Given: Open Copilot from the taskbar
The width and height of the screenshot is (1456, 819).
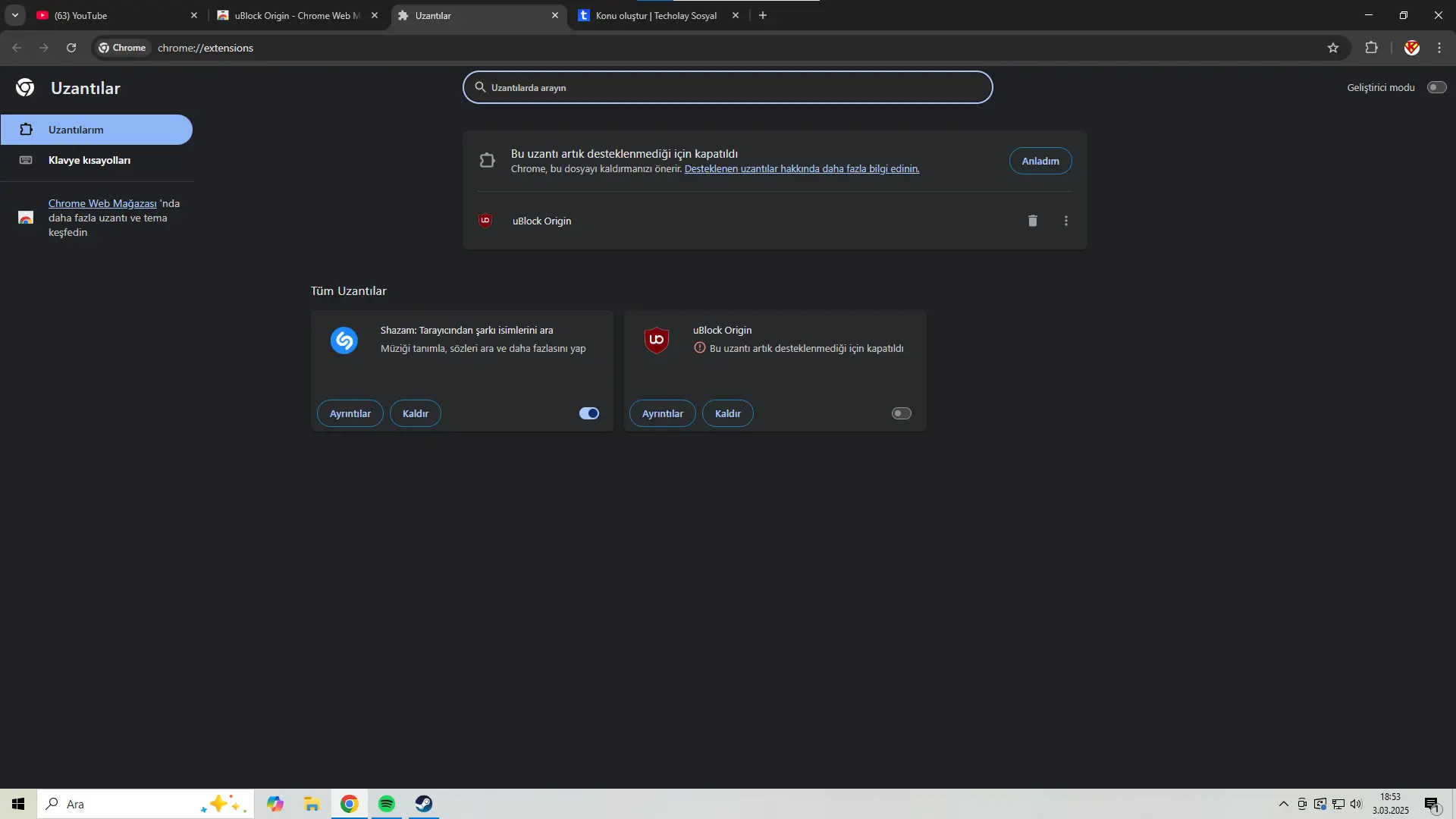Looking at the screenshot, I should [x=275, y=804].
